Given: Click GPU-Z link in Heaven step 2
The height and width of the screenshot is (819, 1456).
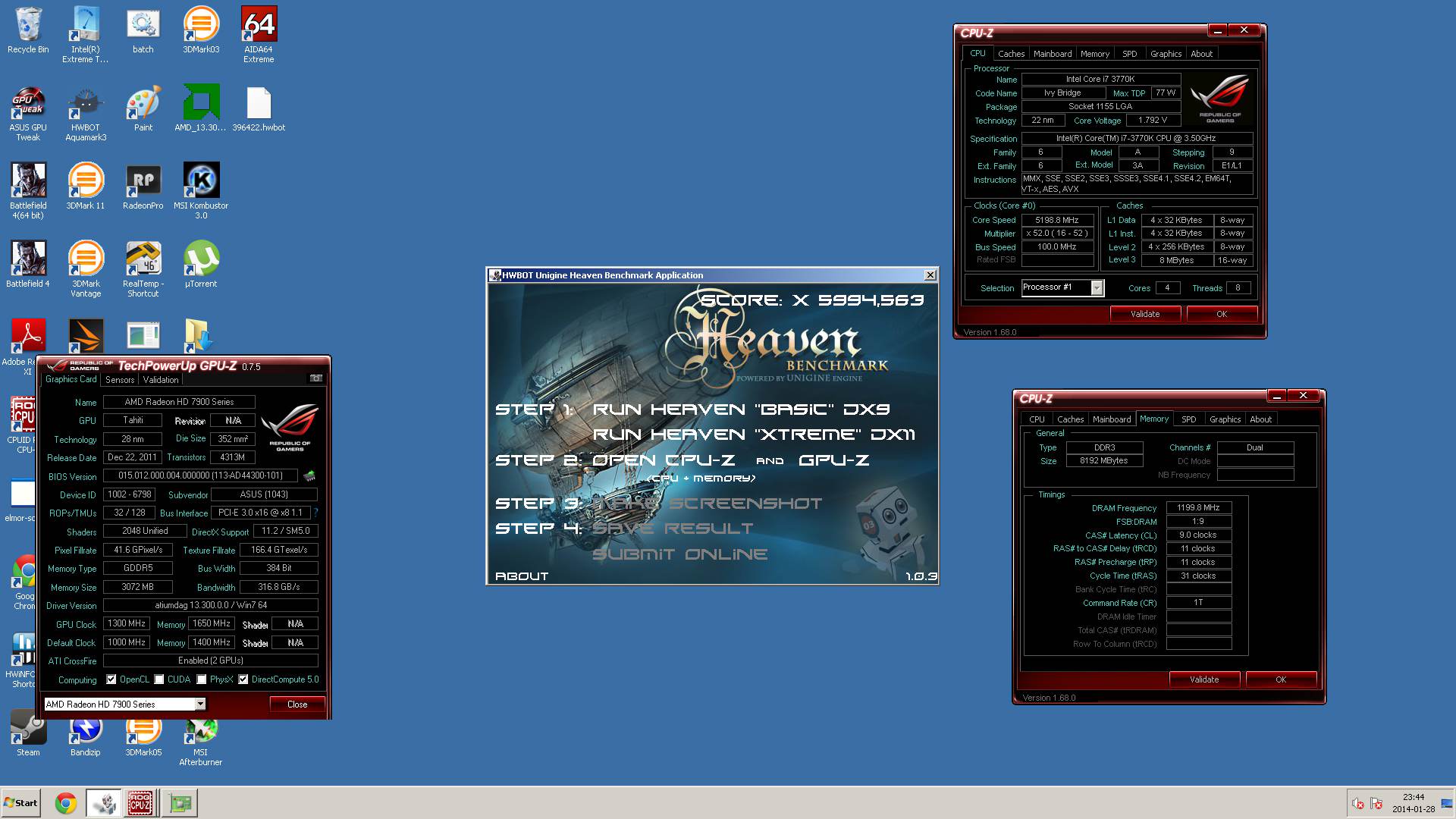Looking at the screenshot, I should click(x=833, y=460).
